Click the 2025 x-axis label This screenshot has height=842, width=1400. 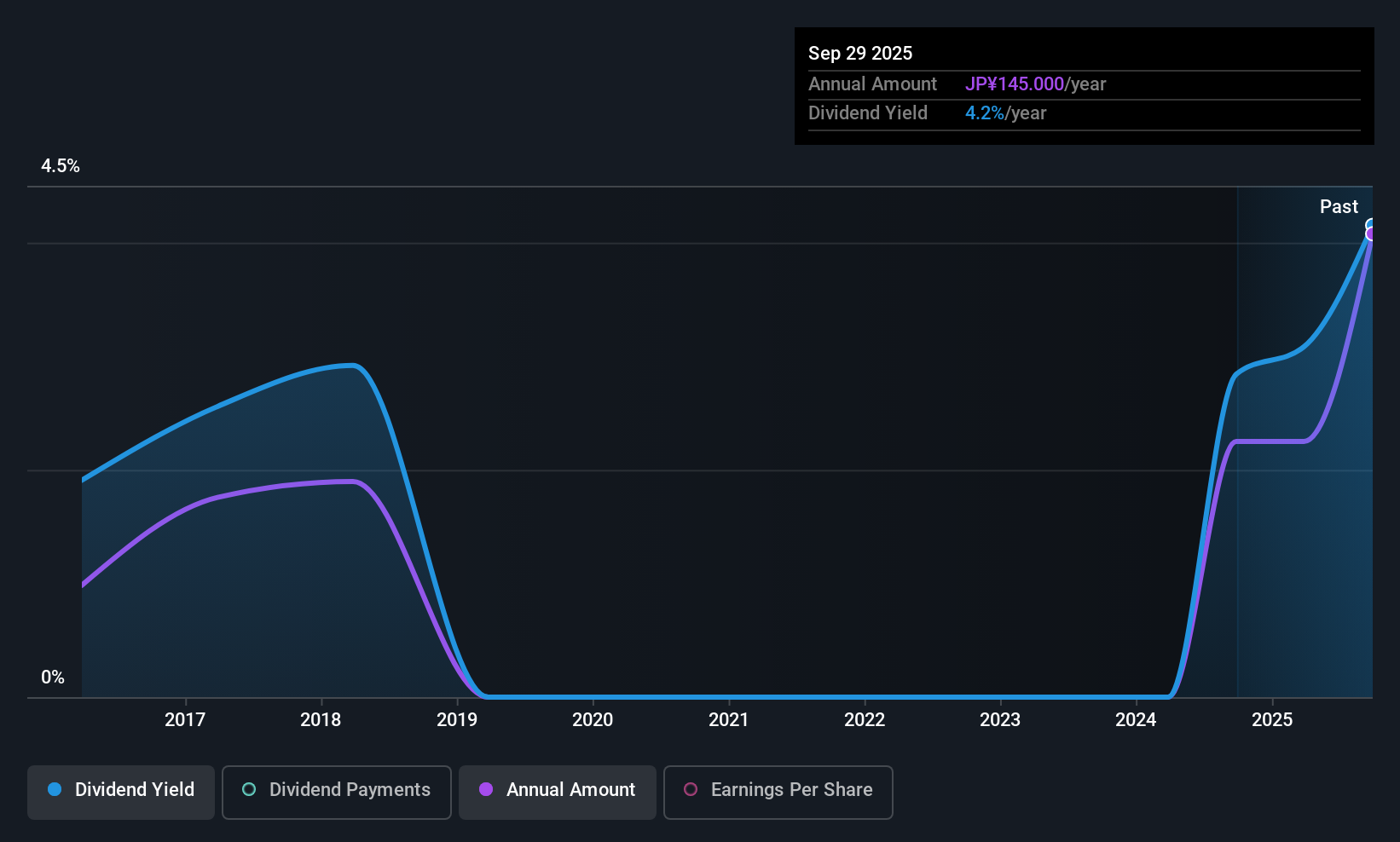coord(1271,720)
